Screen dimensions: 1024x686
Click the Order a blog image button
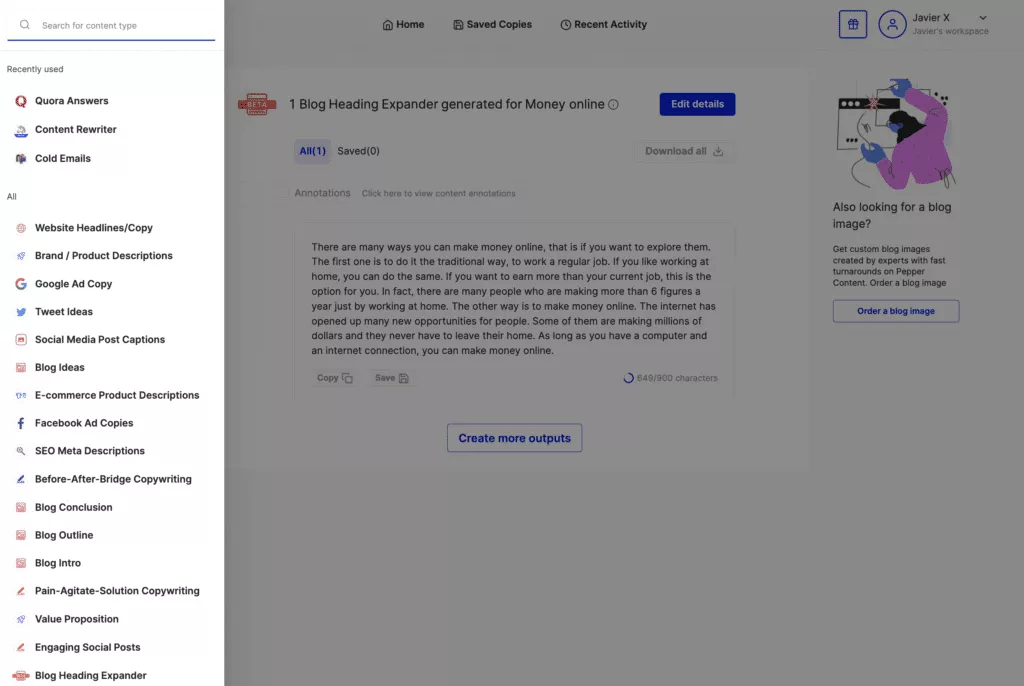[x=895, y=311]
